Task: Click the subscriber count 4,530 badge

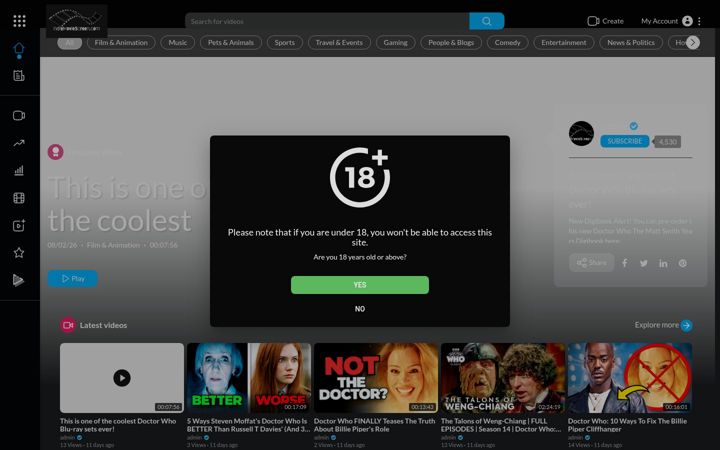Action: [x=668, y=142]
